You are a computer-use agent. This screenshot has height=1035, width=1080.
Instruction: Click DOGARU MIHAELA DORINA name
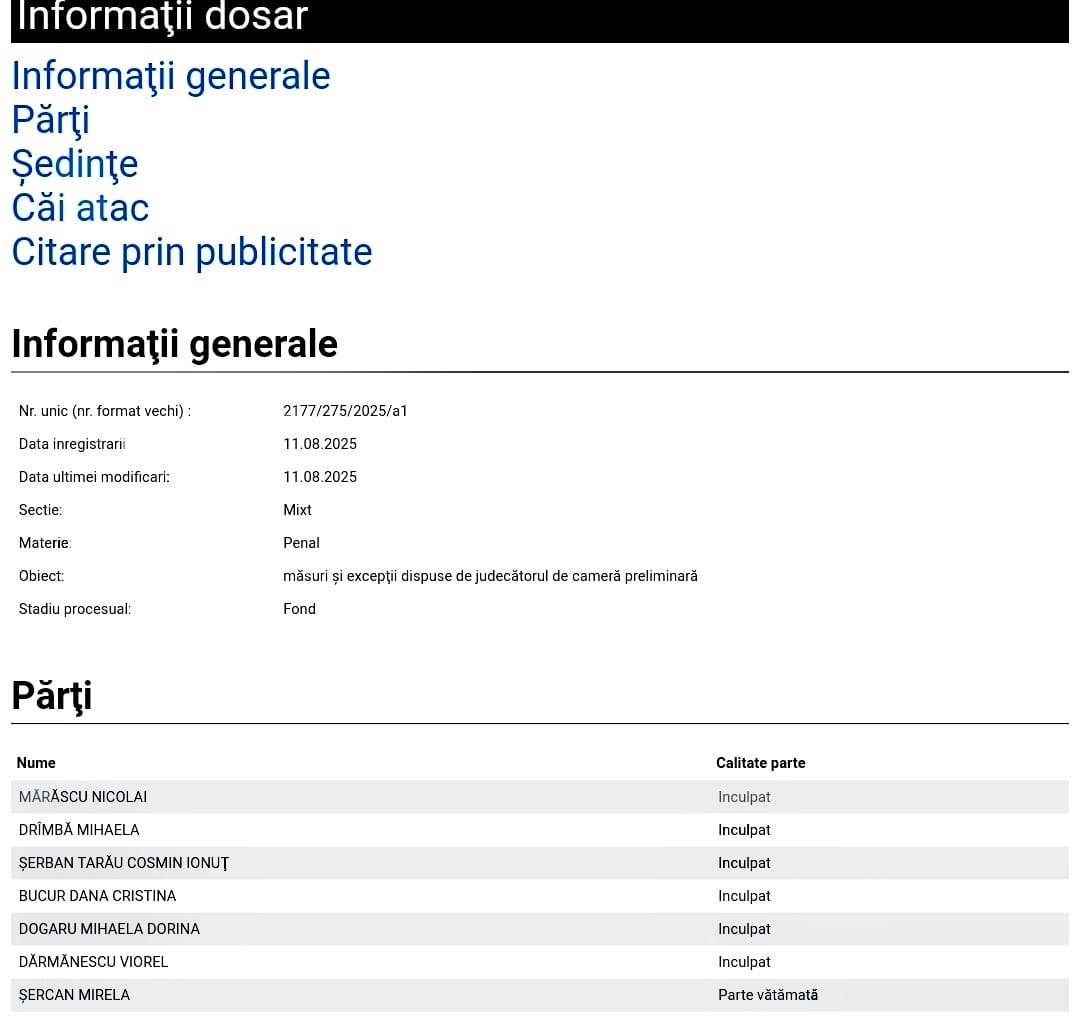[109, 929]
